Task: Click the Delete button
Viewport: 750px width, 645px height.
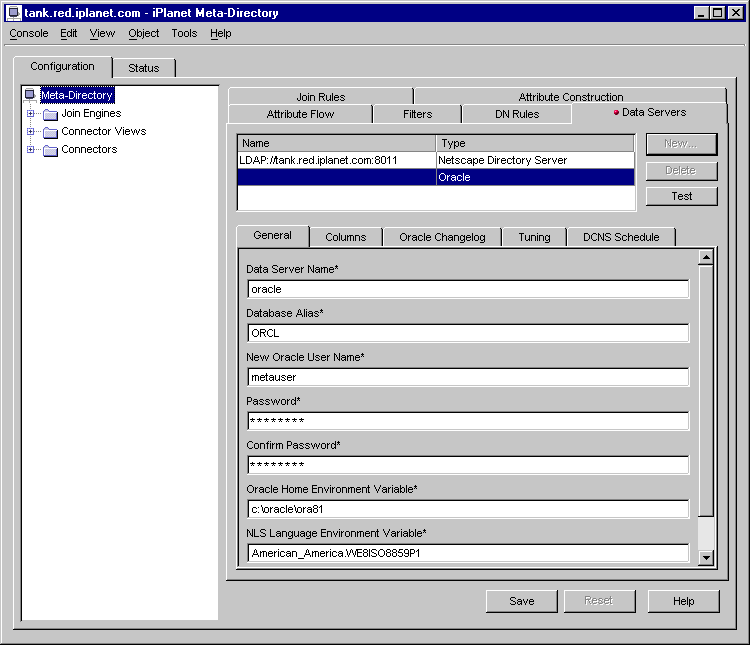Action: pos(681,170)
